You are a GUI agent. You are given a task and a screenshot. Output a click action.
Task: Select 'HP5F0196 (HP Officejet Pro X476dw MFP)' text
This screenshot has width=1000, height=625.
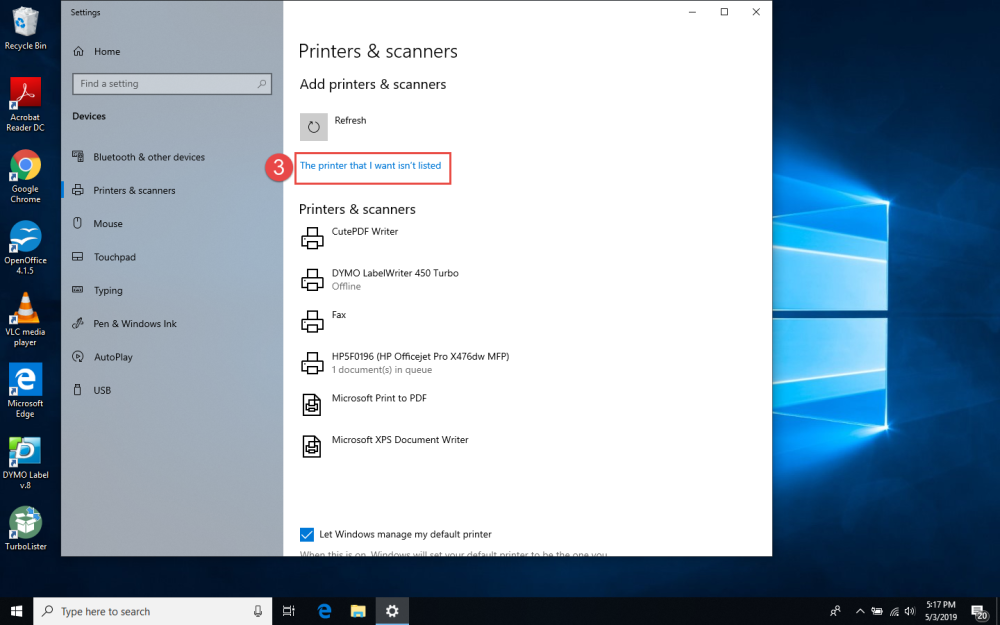(420, 357)
